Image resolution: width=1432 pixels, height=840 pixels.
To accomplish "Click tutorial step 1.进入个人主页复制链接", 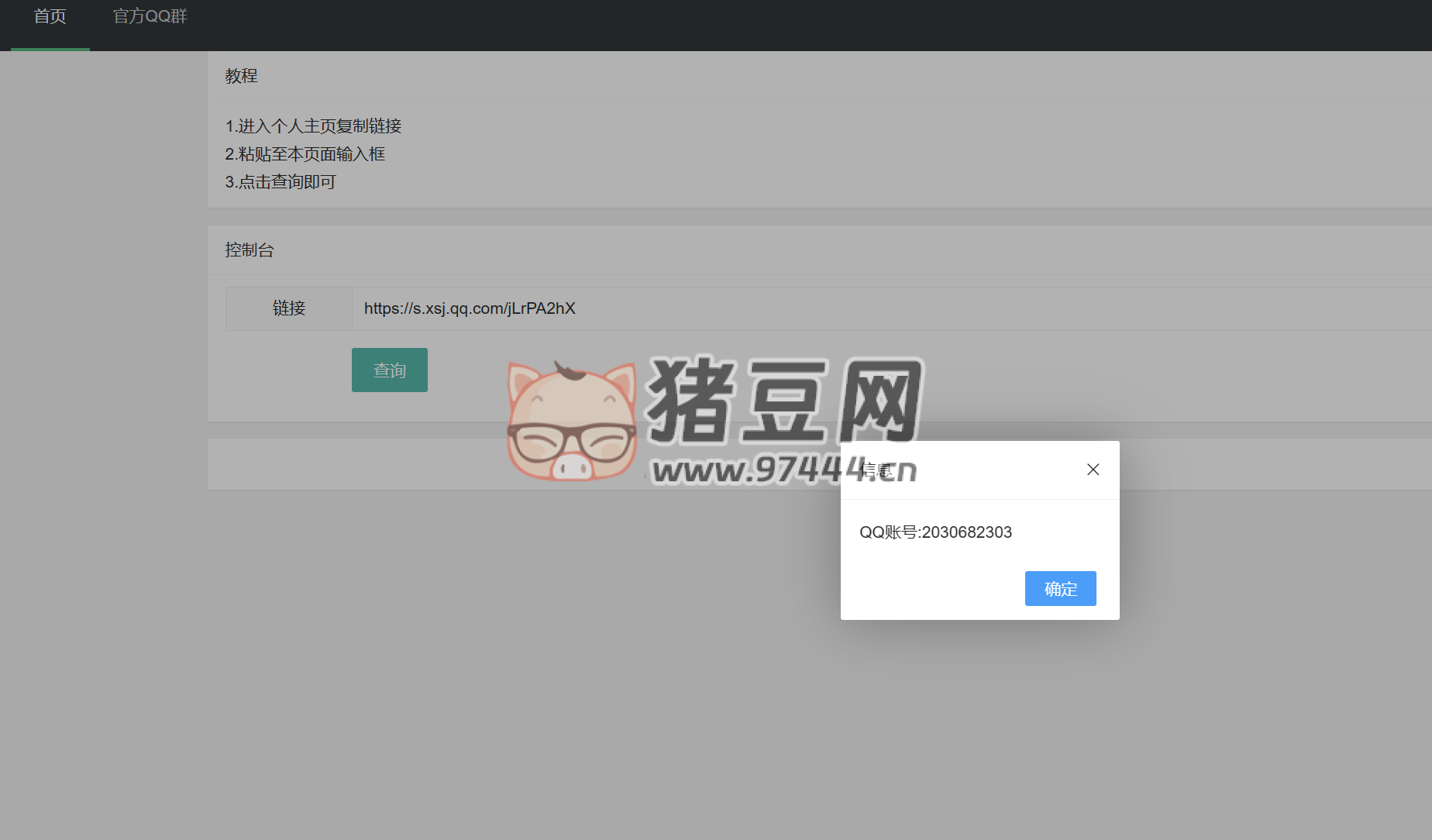I will 313,126.
